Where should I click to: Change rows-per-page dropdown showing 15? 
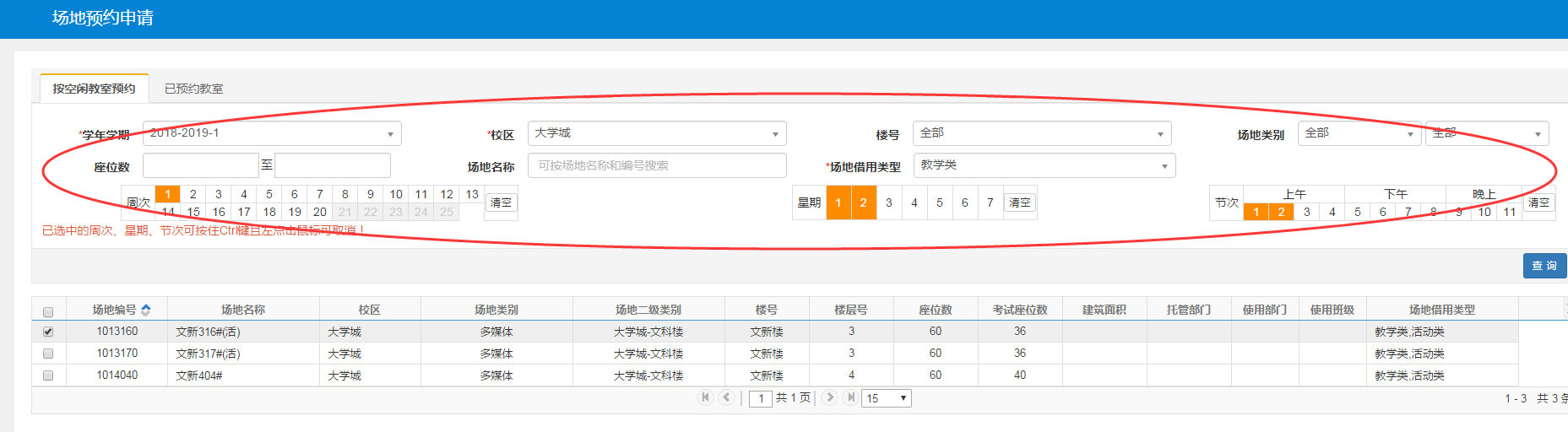[886, 398]
